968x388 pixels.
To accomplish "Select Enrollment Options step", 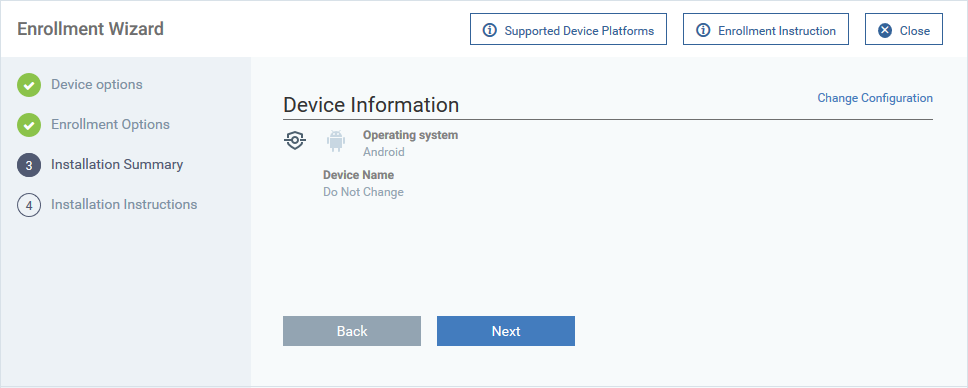I will 110,125.
